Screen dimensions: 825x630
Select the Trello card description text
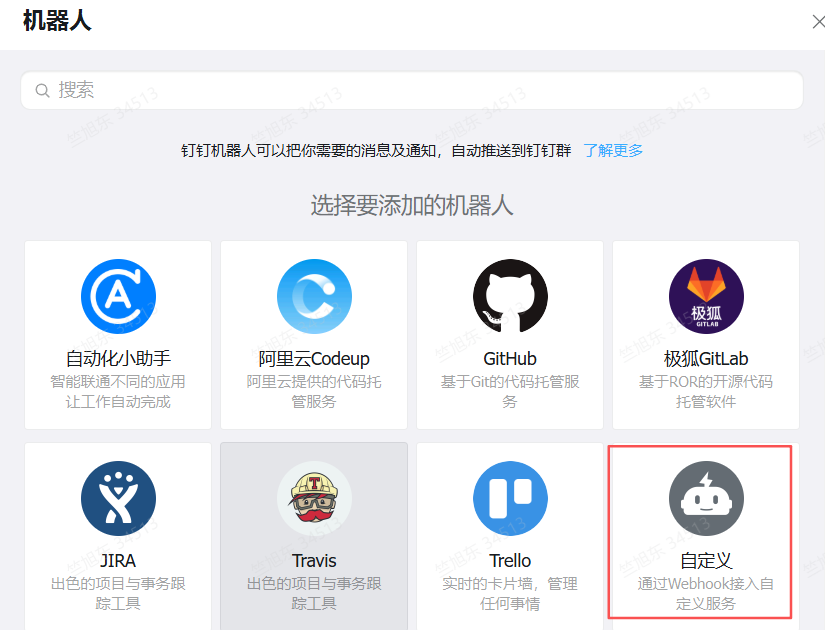pos(510,593)
